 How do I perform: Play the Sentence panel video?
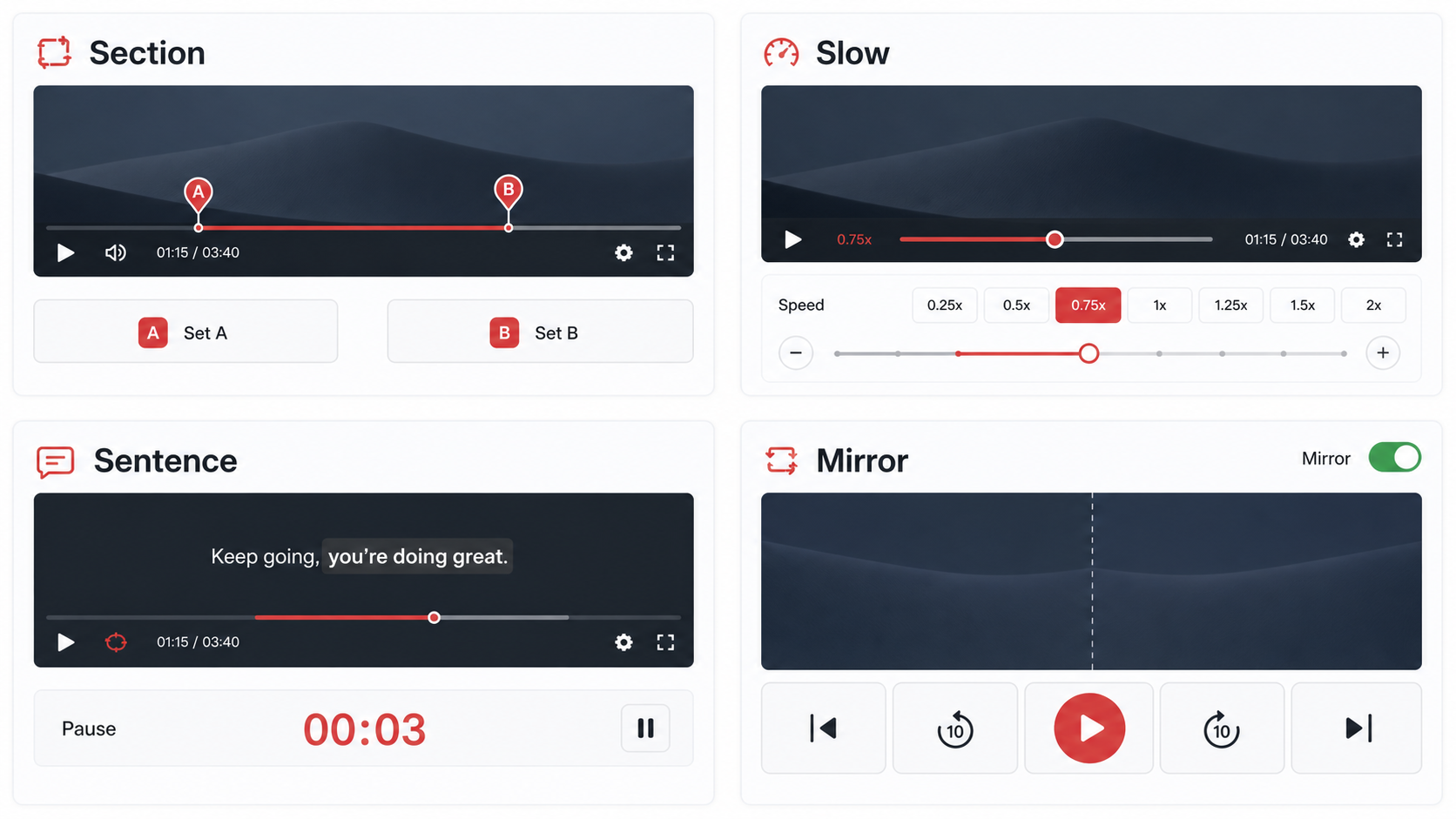point(65,642)
